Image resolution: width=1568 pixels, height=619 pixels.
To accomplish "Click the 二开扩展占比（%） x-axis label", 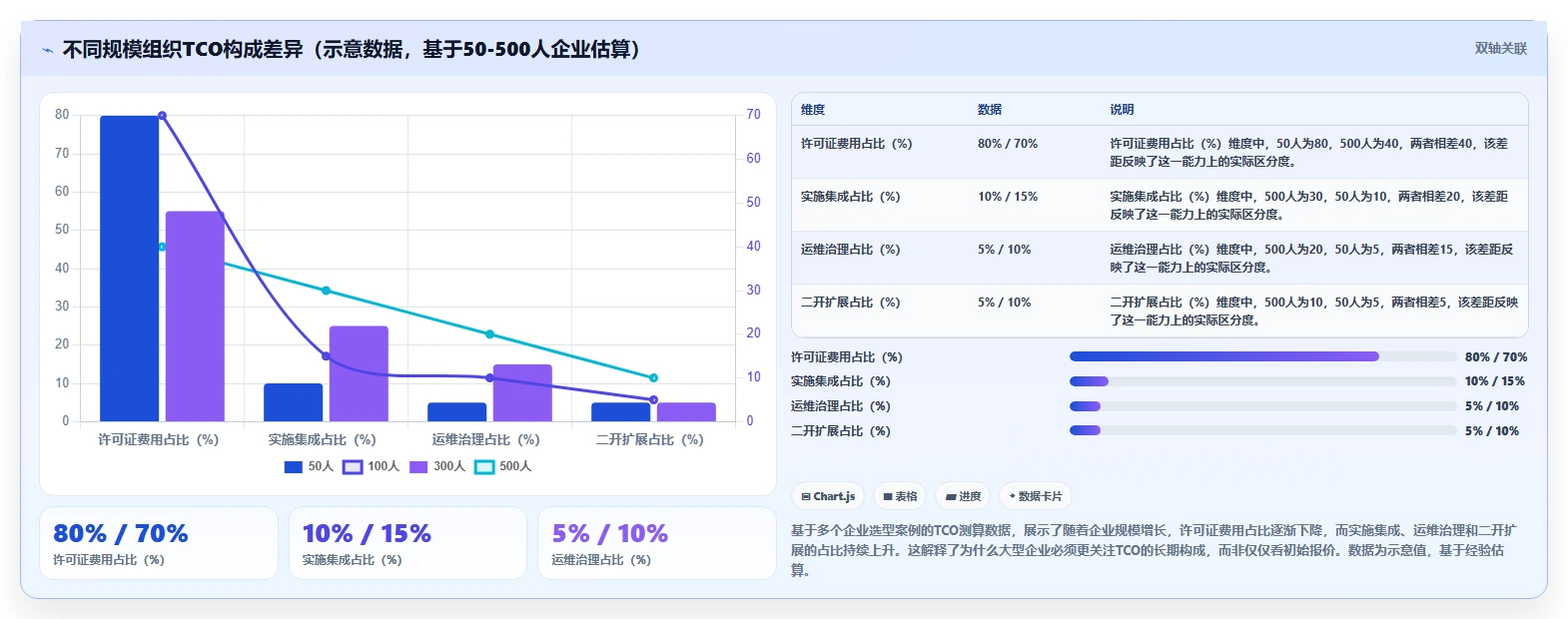I will (x=650, y=439).
